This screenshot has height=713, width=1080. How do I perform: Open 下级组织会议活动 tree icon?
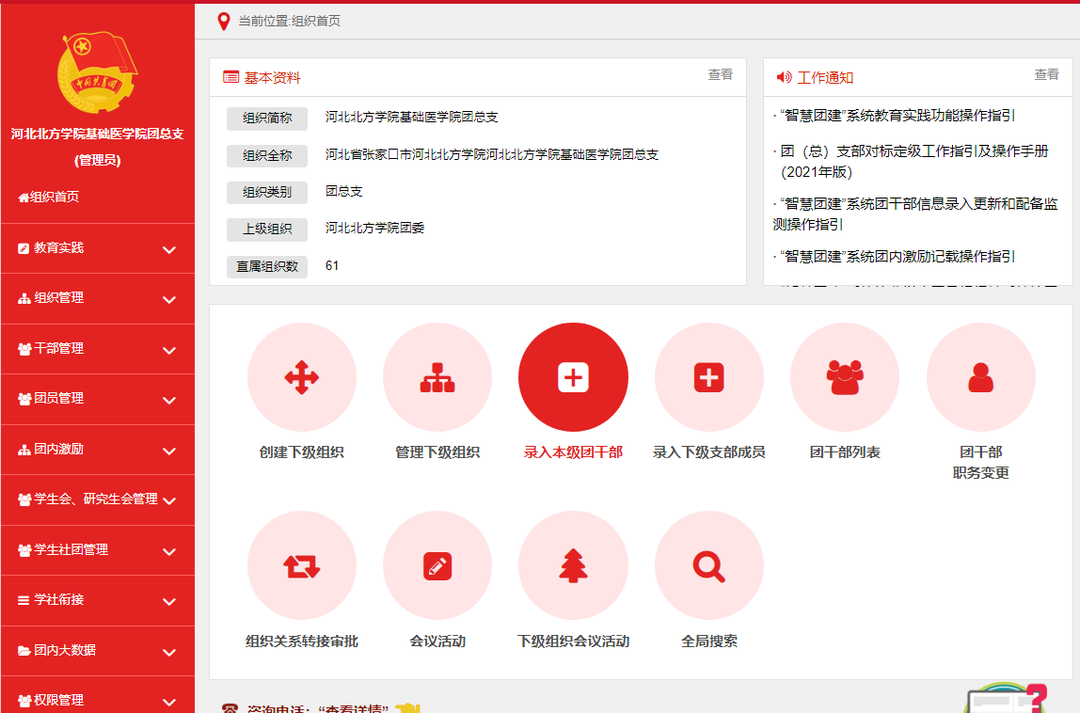pos(573,566)
